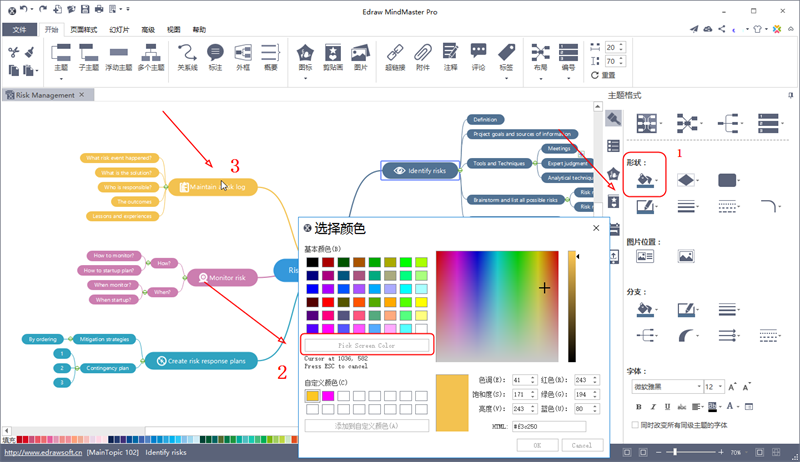Select the format painter brush
The width and height of the screenshot is (800, 462).
pos(30,52)
